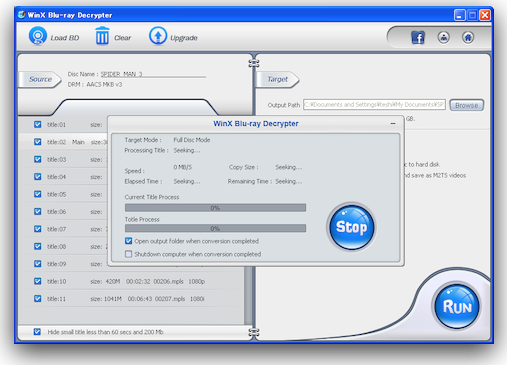Uncheck title:06 checkbox
Viewport: 507px width, 365px height.
(x=38, y=212)
